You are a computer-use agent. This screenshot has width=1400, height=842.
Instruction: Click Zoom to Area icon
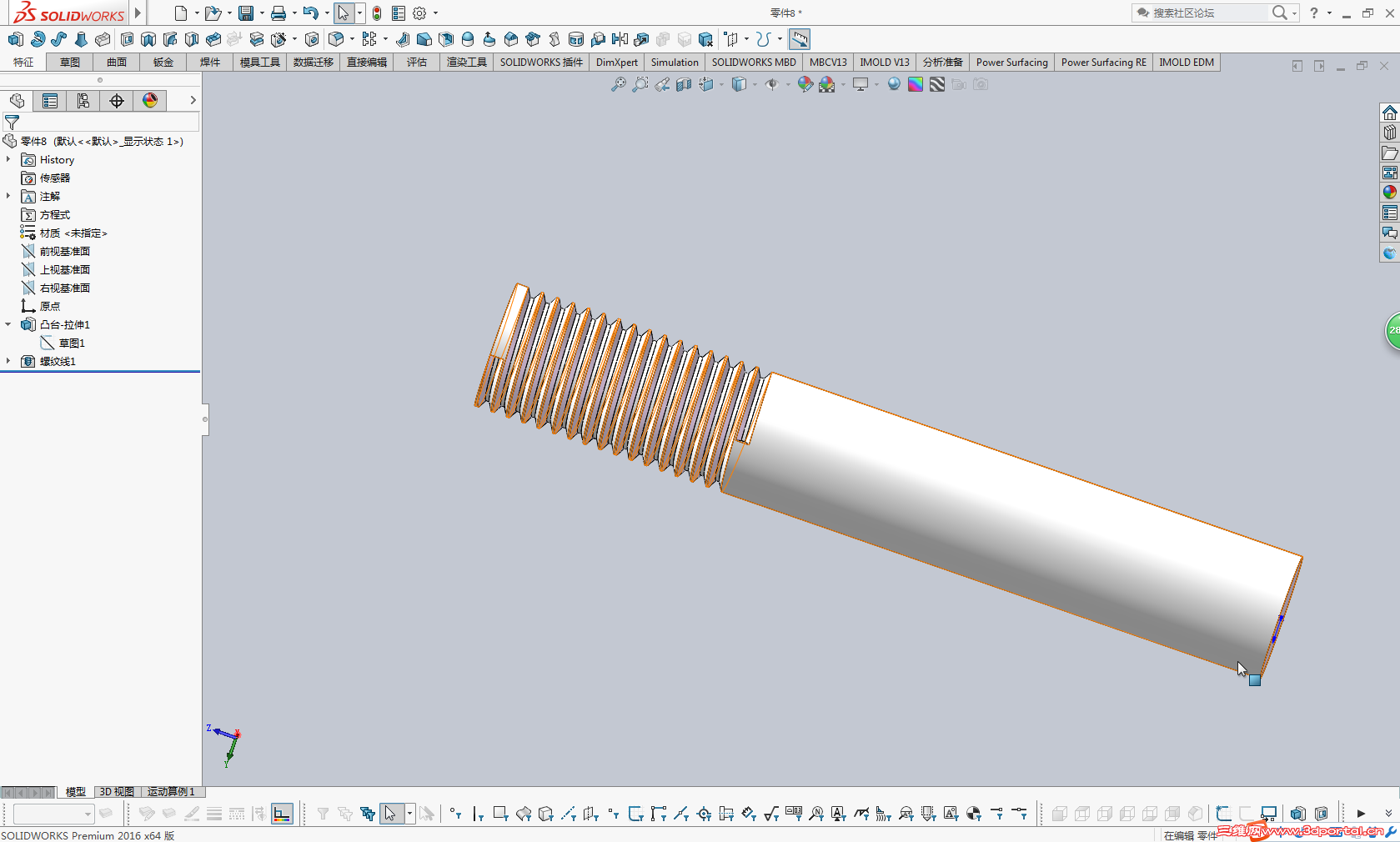tap(640, 84)
